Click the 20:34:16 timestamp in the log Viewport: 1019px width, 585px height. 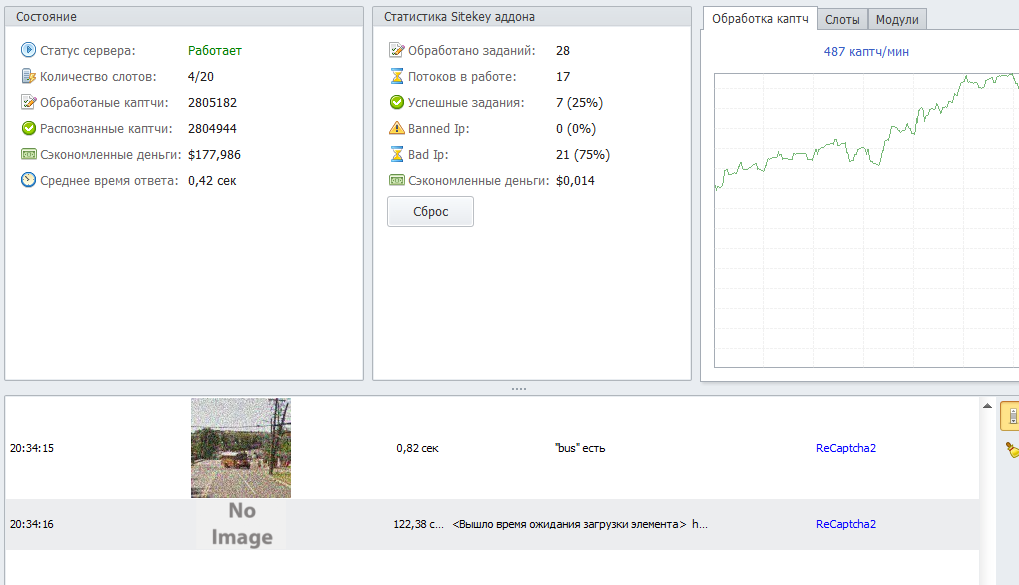pos(32,524)
